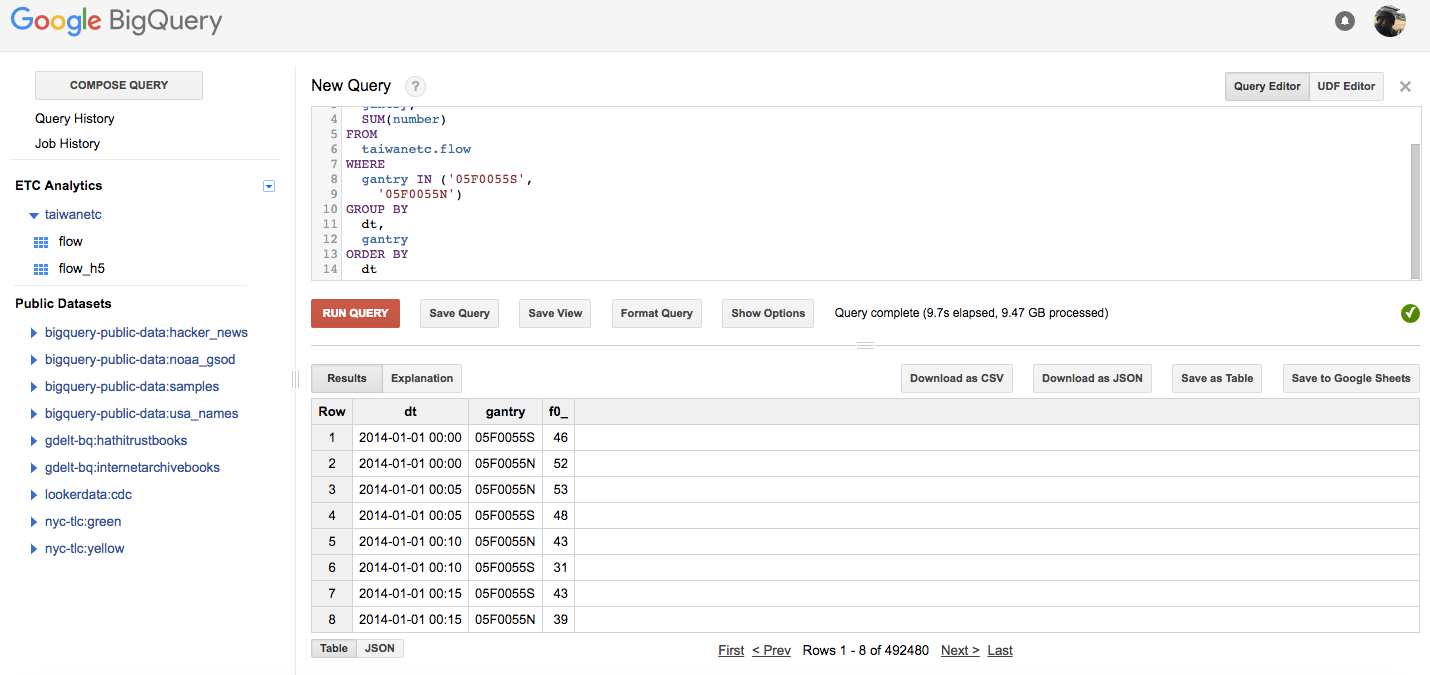Expand gdelt-bq:hathitrustbooks dataset arrow
Screen dimensions: 1430x675
pos(34,441)
